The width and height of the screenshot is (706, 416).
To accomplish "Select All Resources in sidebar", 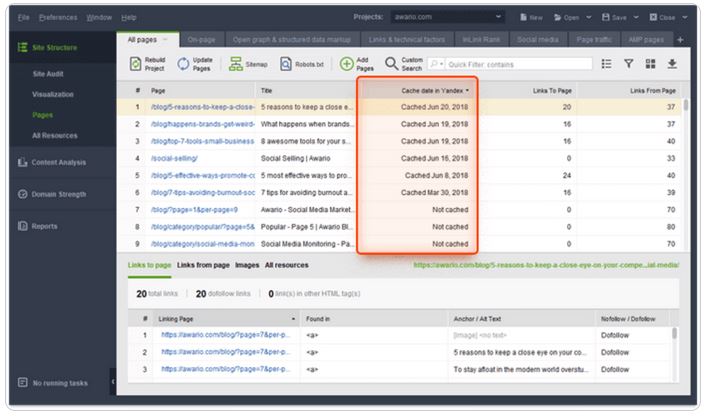I will tap(55, 136).
